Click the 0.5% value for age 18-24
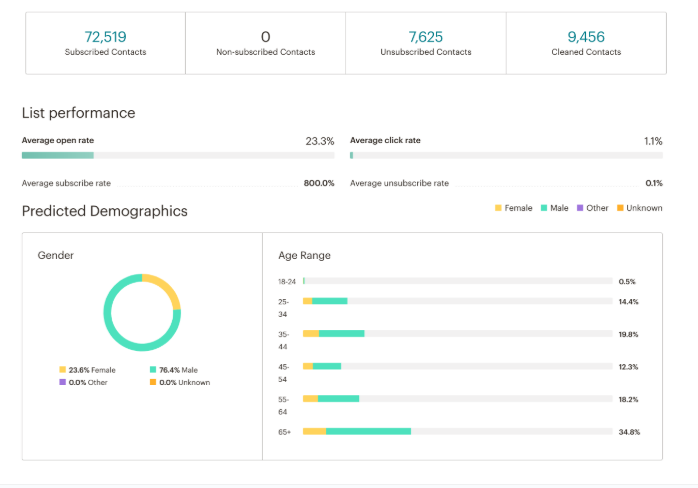This screenshot has width=698, height=488. [627, 281]
